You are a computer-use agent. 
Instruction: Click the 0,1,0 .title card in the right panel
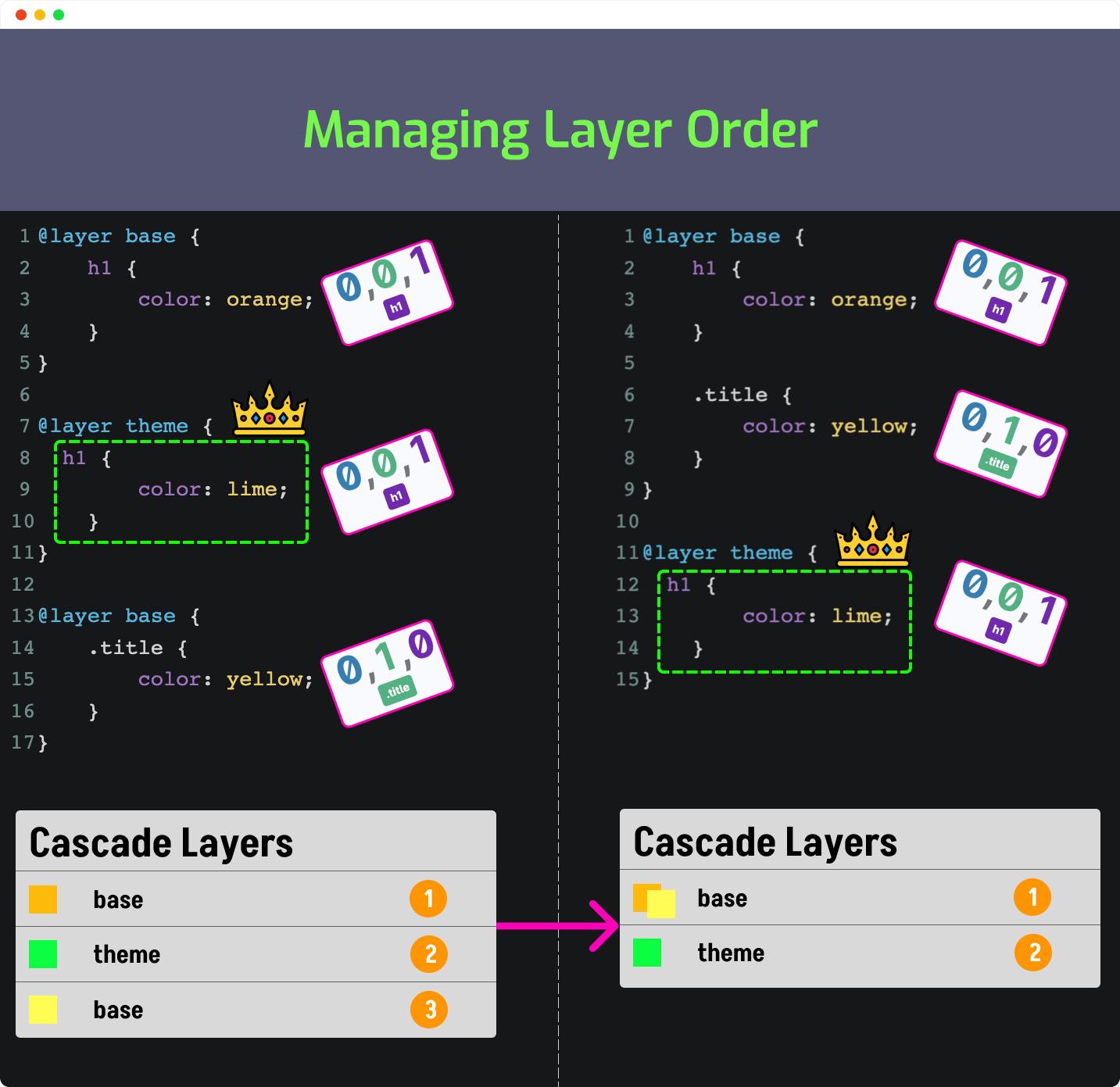[1001, 444]
